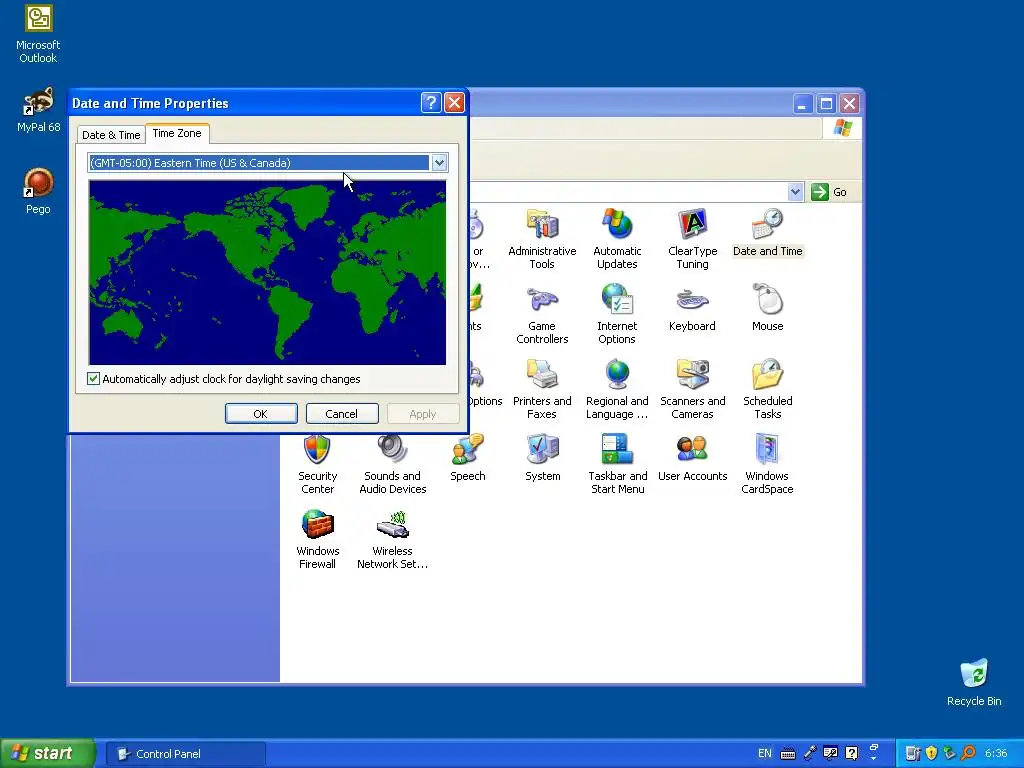Open Windows Firewall icon
This screenshot has height=768, width=1024.
317,539
